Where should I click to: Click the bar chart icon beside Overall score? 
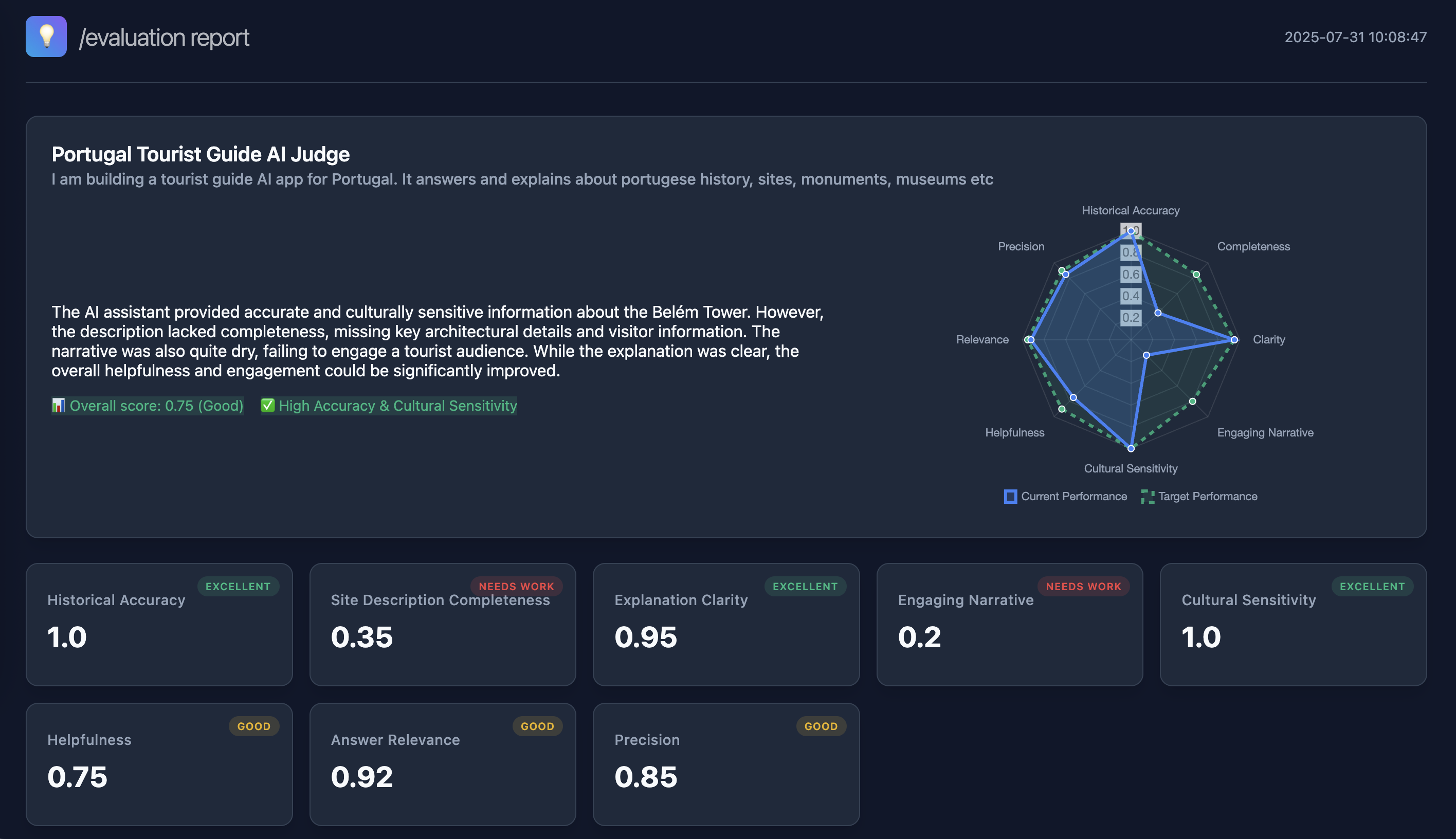pyautogui.click(x=58, y=405)
